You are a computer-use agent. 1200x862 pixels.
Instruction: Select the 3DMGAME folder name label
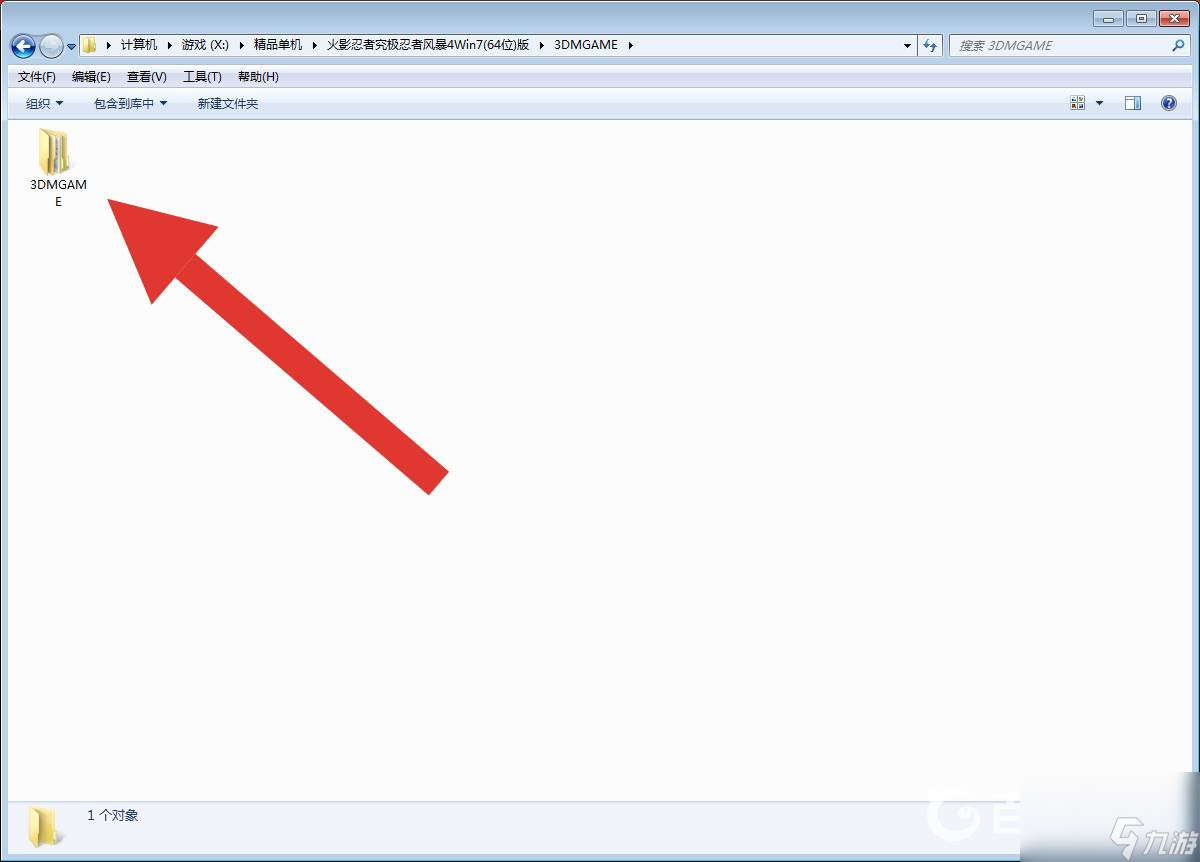point(58,193)
